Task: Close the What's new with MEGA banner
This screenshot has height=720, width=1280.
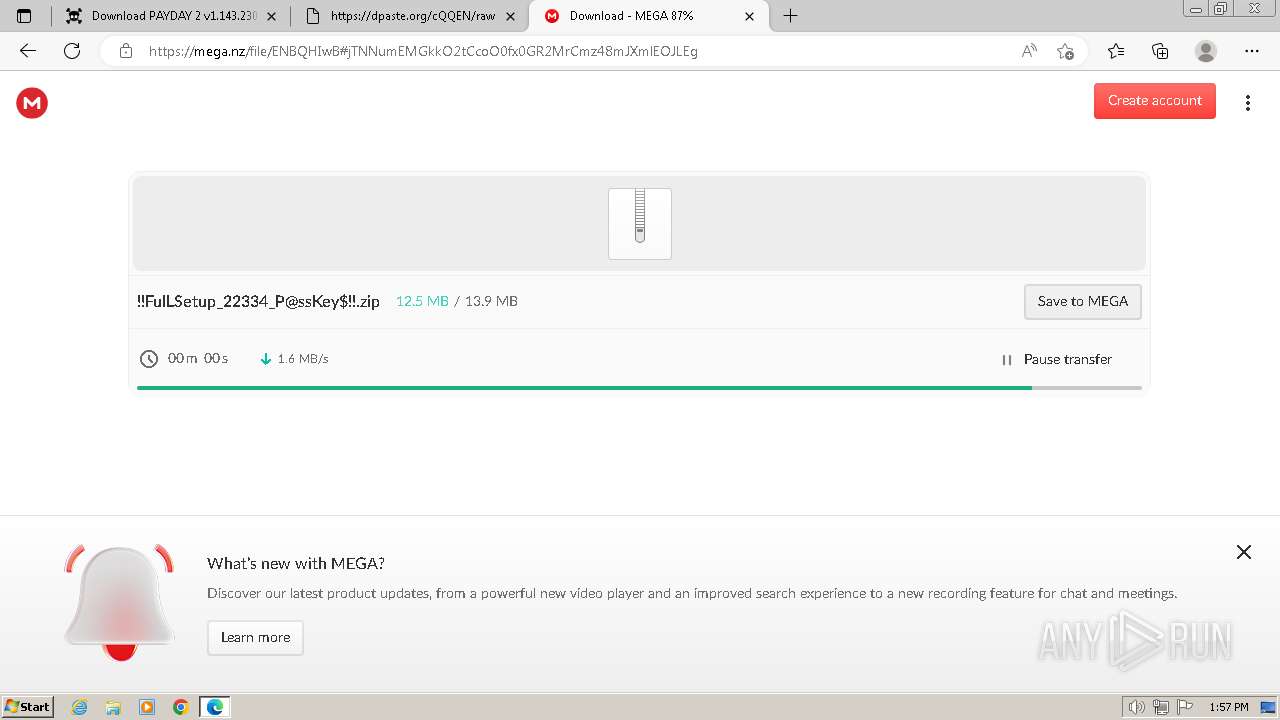Action: [x=1244, y=552]
